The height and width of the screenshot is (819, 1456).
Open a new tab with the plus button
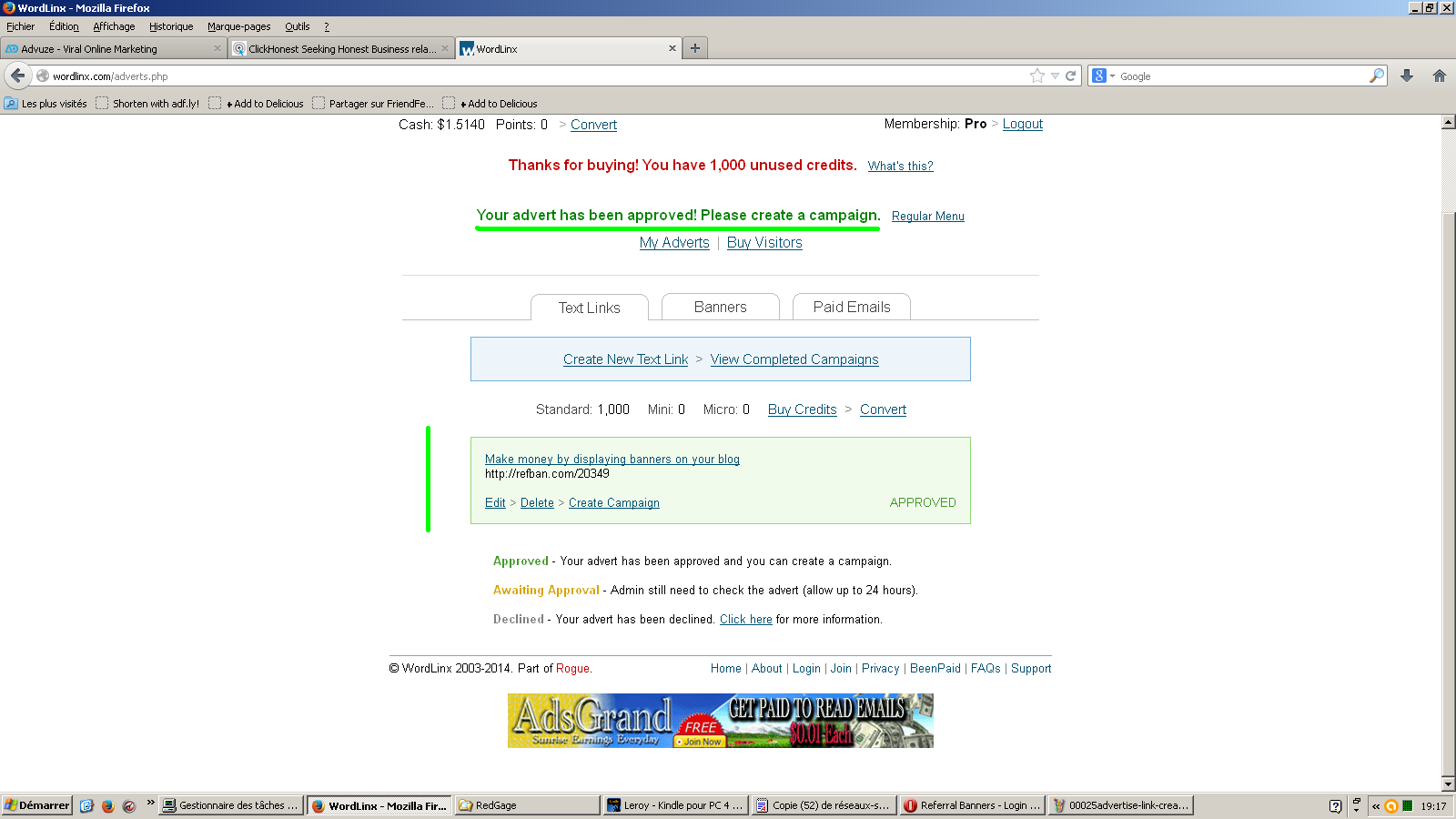tap(695, 48)
